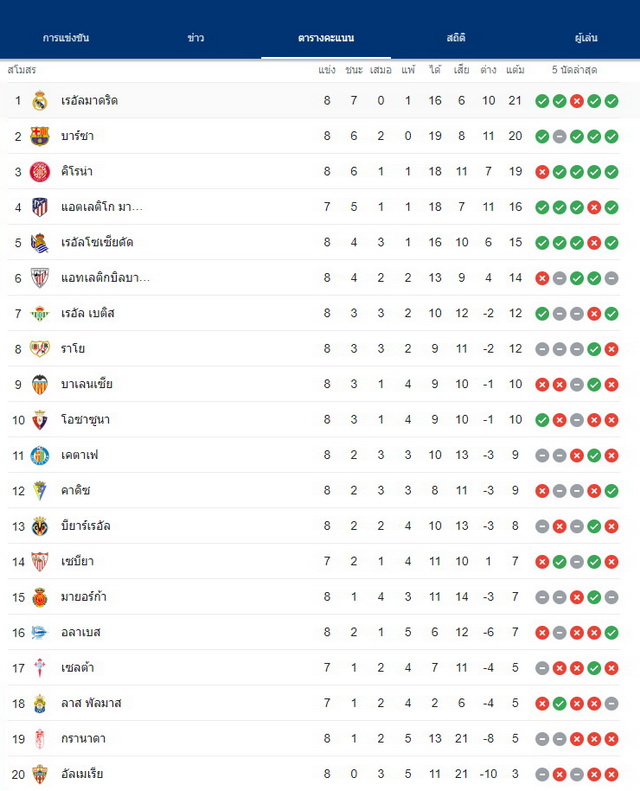Click Barcelona's grey draw form icon
Viewport: 640px width, 791px height.
click(559, 136)
